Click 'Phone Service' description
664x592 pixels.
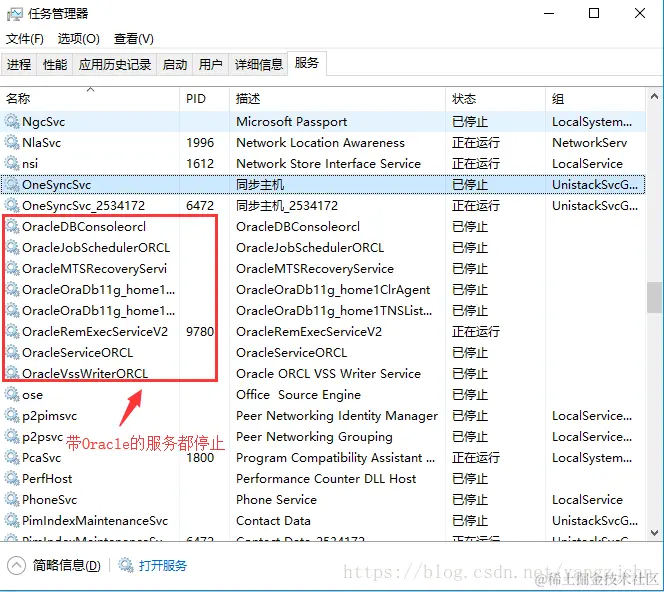click(x=276, y=500)
